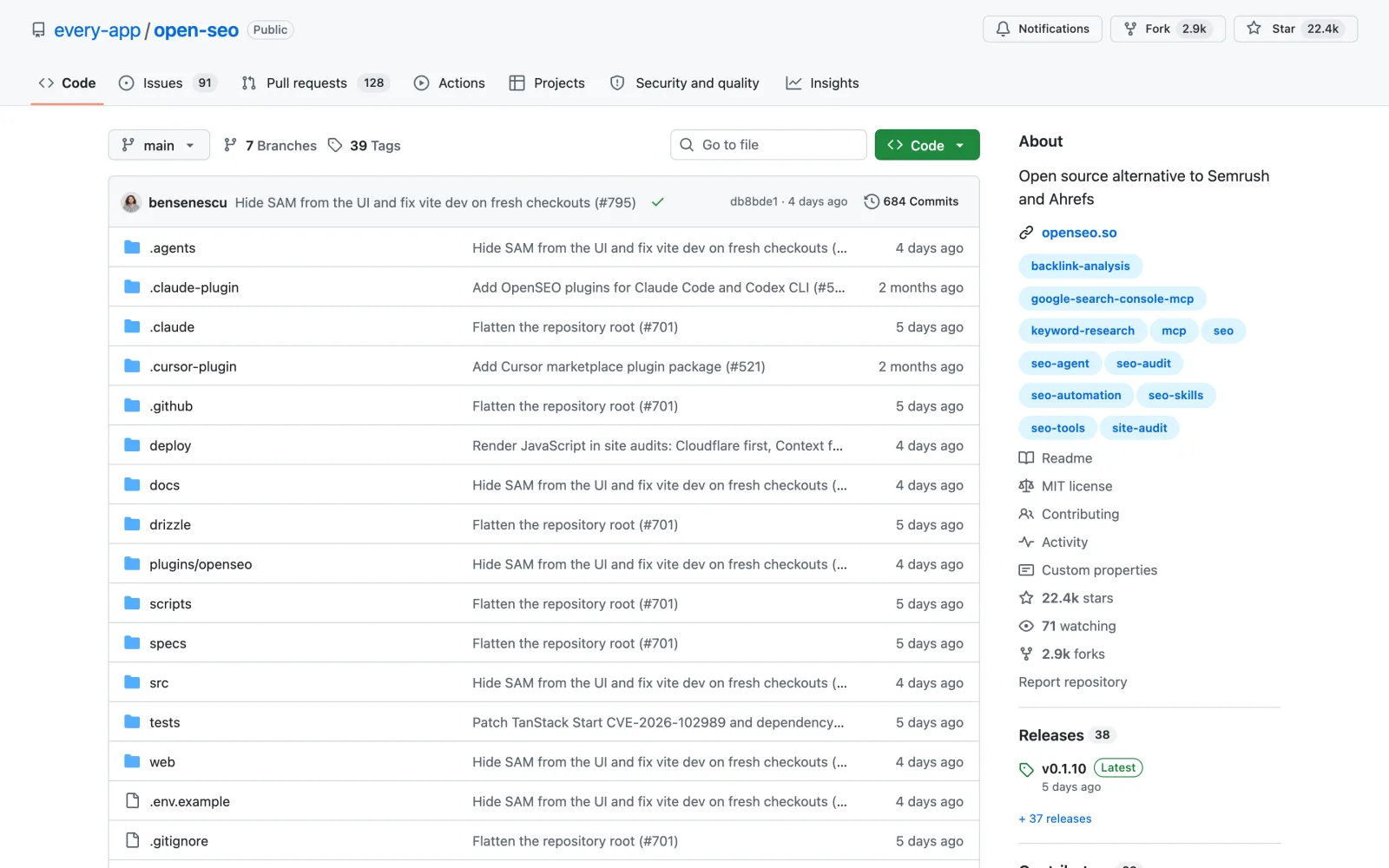Click the deploy folder icon
The image size is (1389, 868).
(x=132, y=445)
